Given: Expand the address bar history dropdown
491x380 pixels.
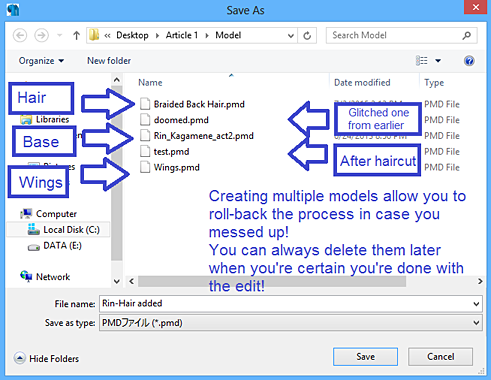Looking at the screenshot, I should click(291, 35).
